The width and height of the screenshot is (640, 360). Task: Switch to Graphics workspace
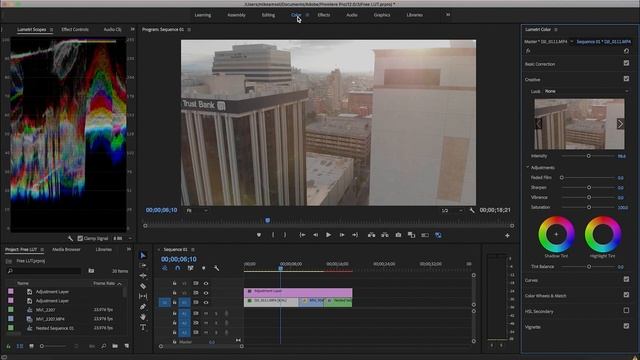(x=382, y=15)
